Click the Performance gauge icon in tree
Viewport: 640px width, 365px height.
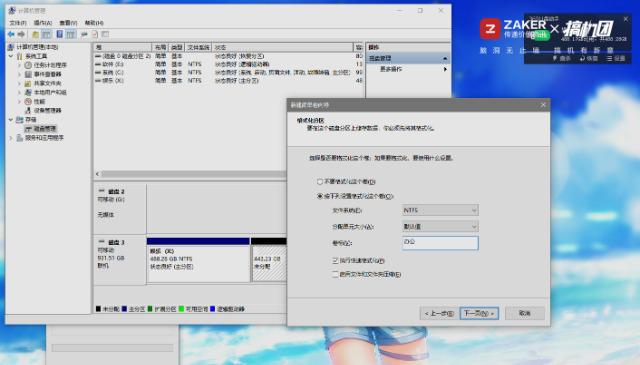pos(28,101)
